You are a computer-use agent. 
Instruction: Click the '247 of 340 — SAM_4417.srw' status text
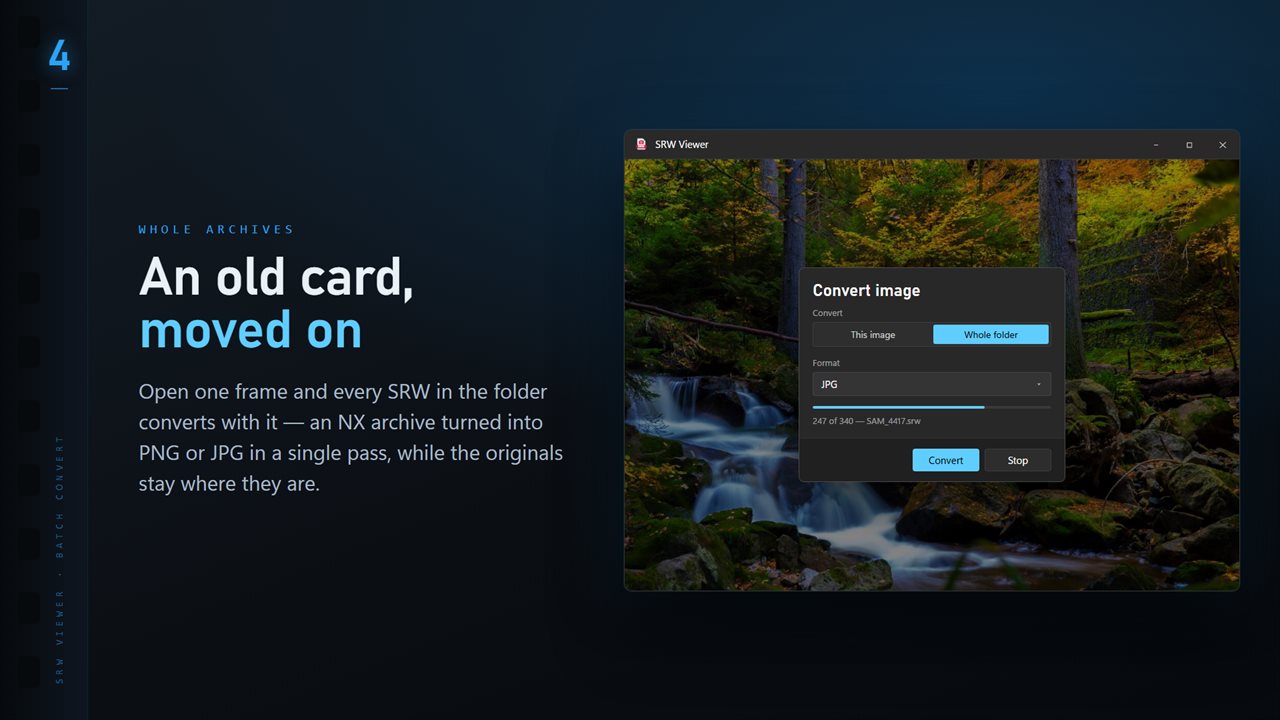pos(867,421)
